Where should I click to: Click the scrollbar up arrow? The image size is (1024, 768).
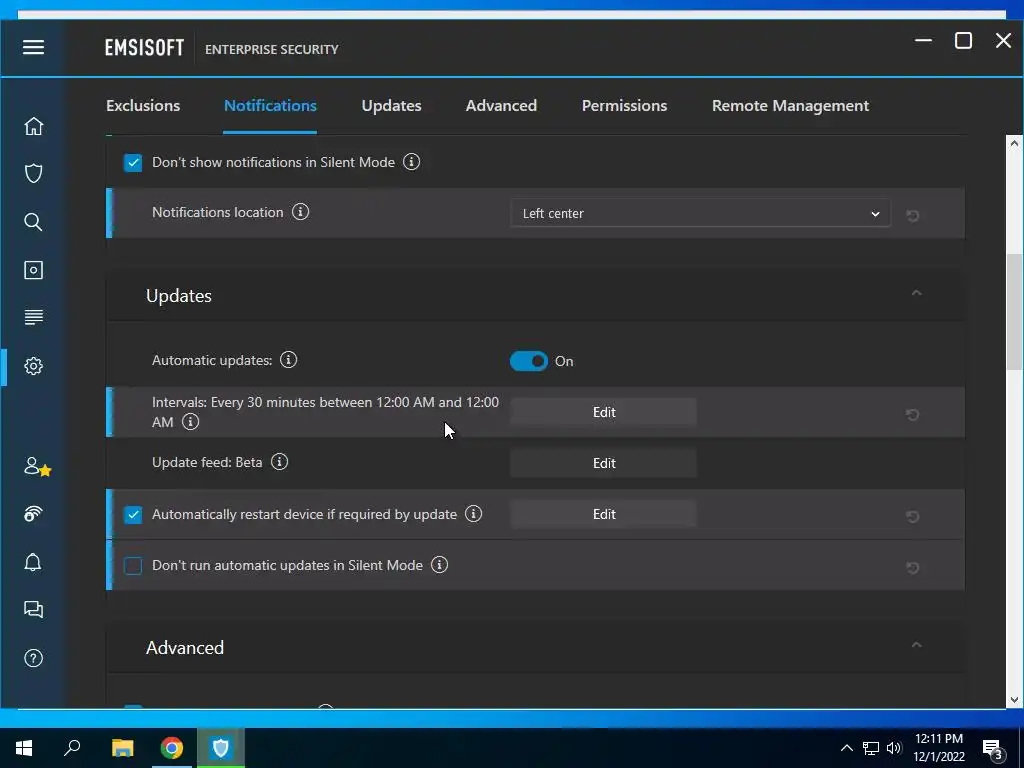[1014, 143]
